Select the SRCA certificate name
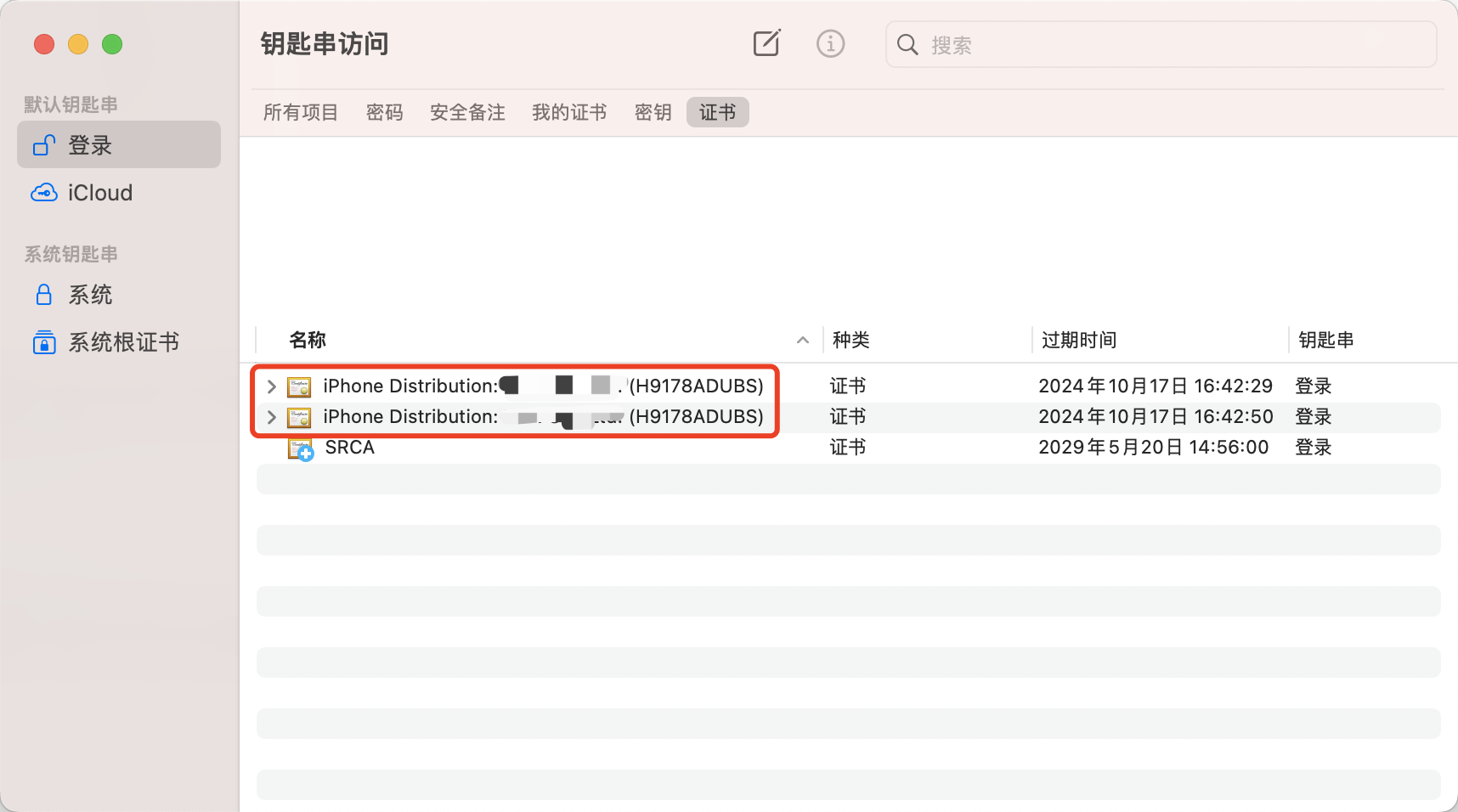The image size is (1458, 812). click(350, 448)
